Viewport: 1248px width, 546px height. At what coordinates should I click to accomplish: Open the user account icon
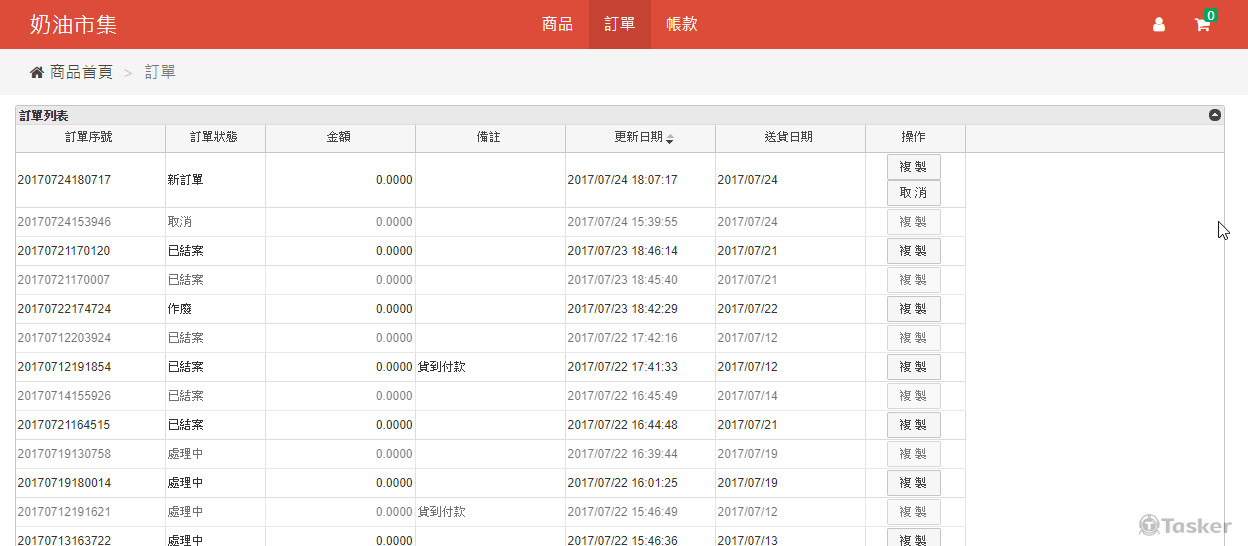(x=1159, y=25)
